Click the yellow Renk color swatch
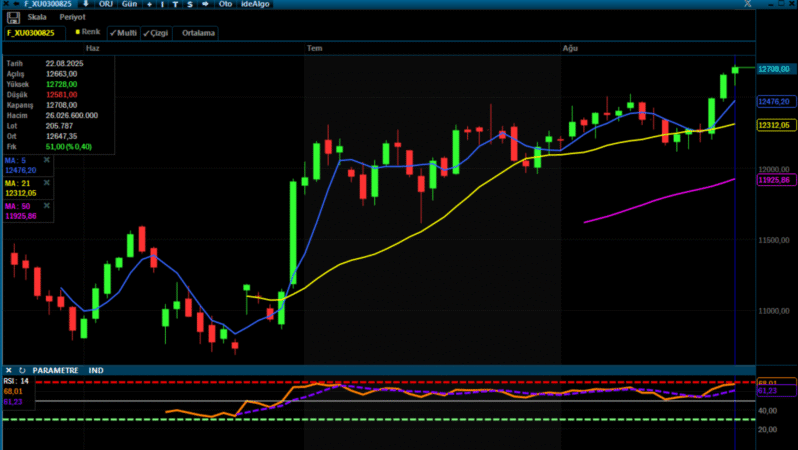Screen dimensions: 798x450 coord(77,32)
